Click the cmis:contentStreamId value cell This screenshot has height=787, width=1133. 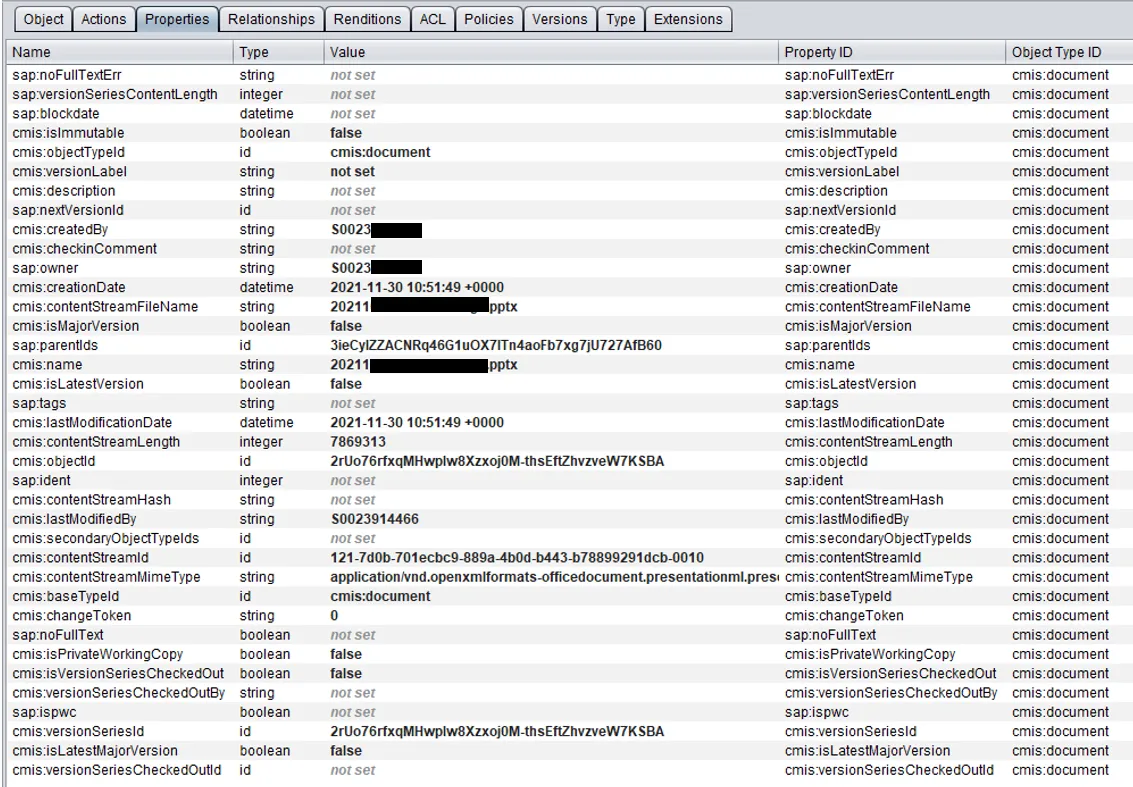click(517, 558)
